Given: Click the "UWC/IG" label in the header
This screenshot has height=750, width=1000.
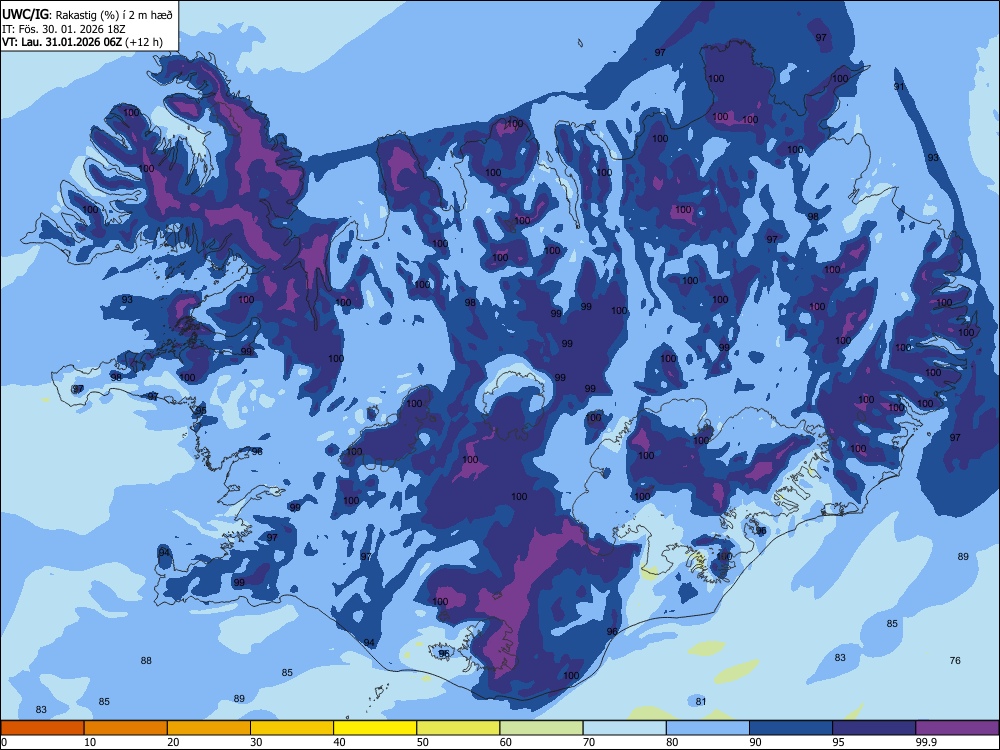Looking at the screenshot, I should click(25, 15).
